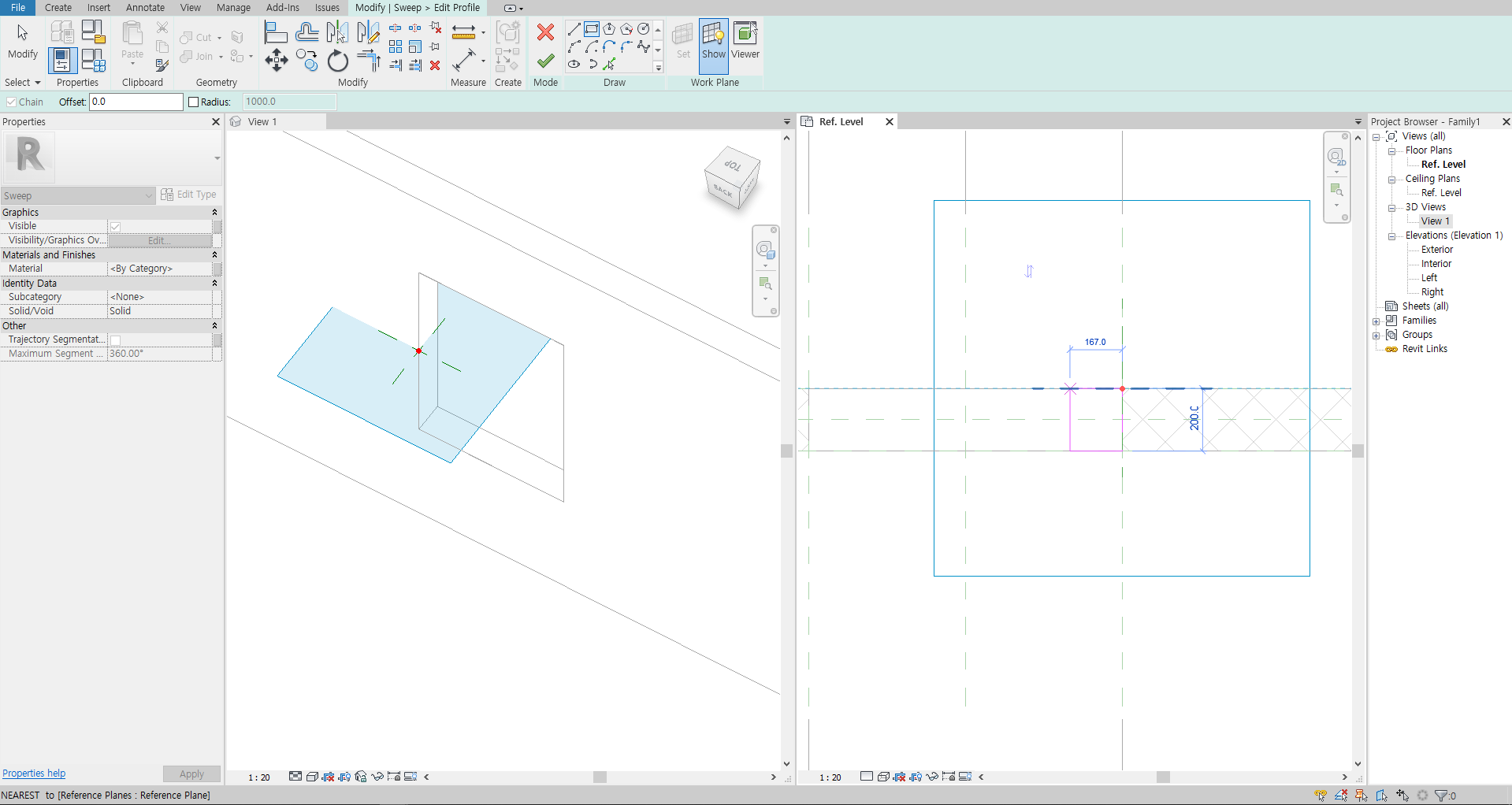Toggle the Visible checkbox in Properties
The width and height of the screenshot is (1512, 805).
[x=115, y=227]
